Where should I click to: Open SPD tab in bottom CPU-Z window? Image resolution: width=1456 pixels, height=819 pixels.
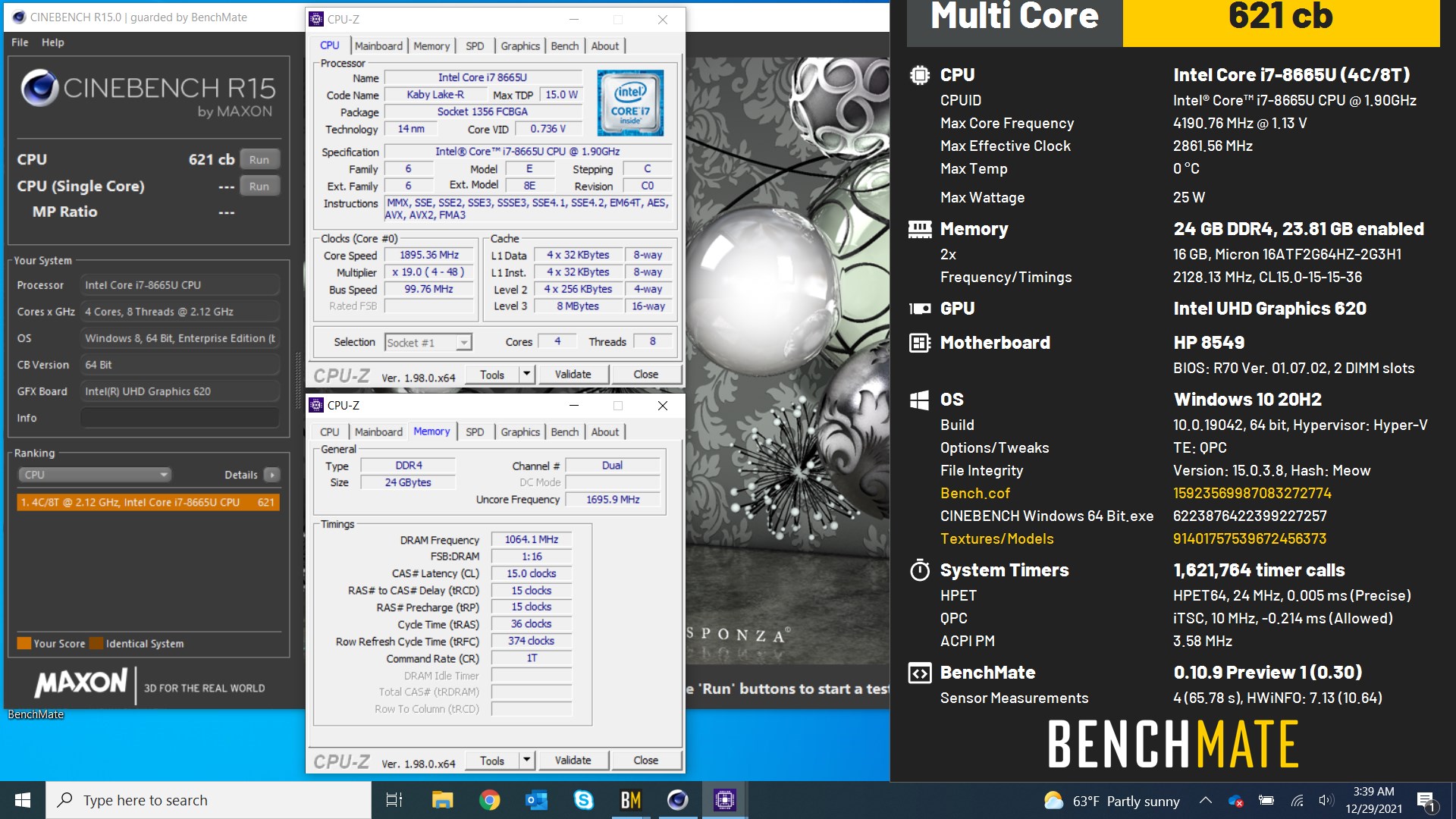pyautogui.click(x=475, y=432)
